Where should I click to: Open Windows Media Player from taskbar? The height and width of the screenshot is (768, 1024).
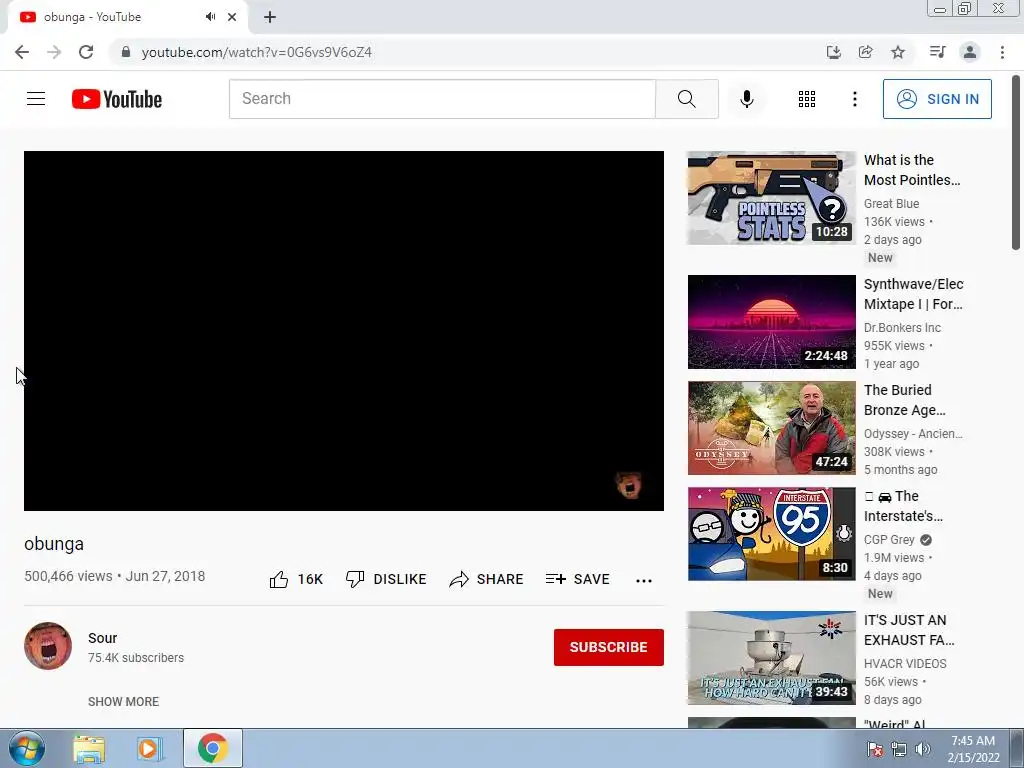pyautogui.click(x=150, y=748)
